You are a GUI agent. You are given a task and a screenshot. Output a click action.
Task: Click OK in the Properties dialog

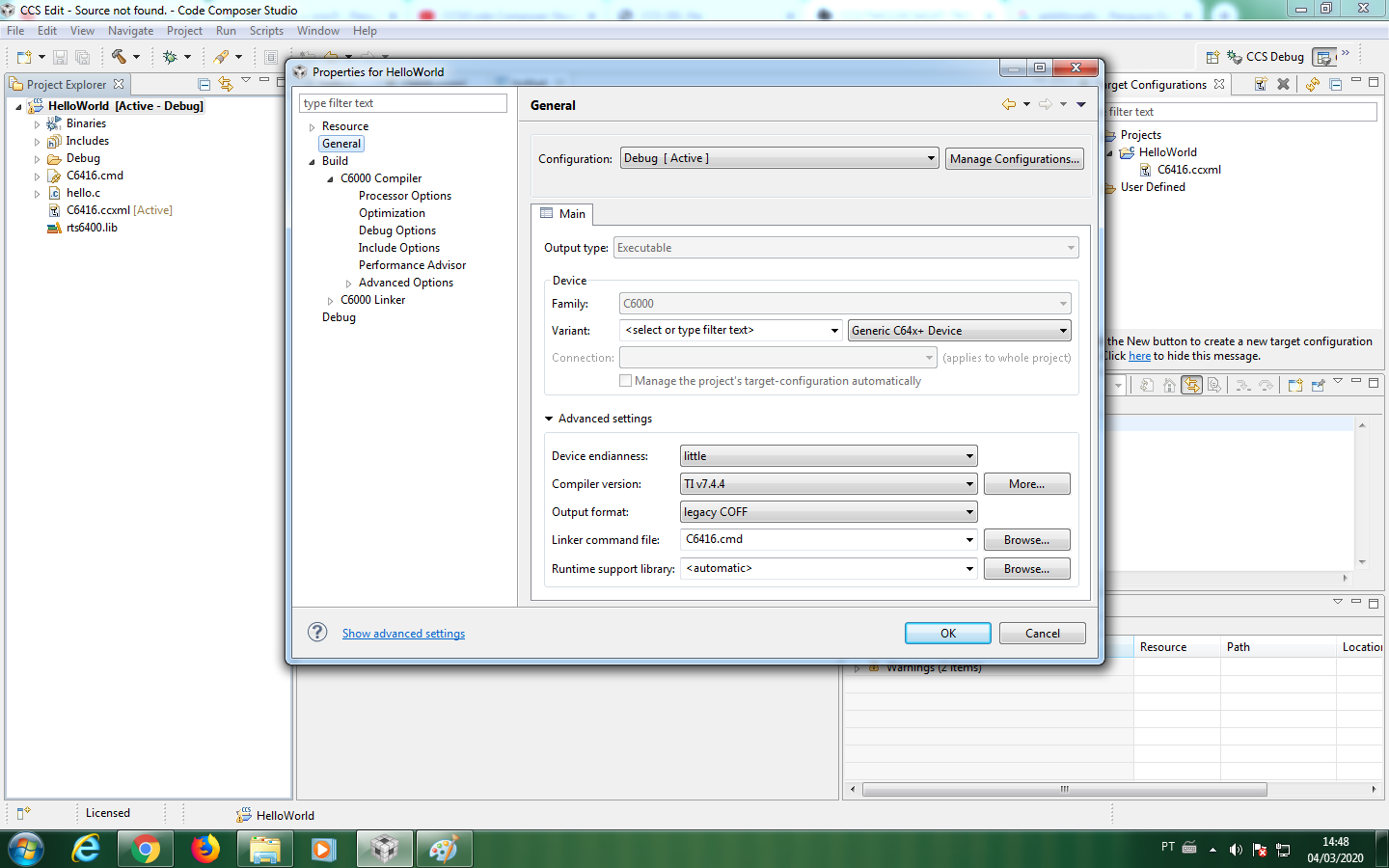pos(948,634)
